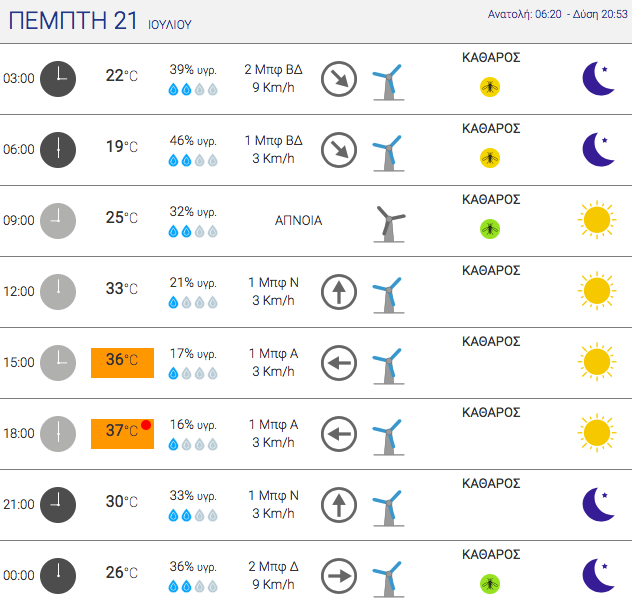This screenshot has height=609, width=632.
Task: Click the sun icon at 12:00
Action: click(597, 291)
